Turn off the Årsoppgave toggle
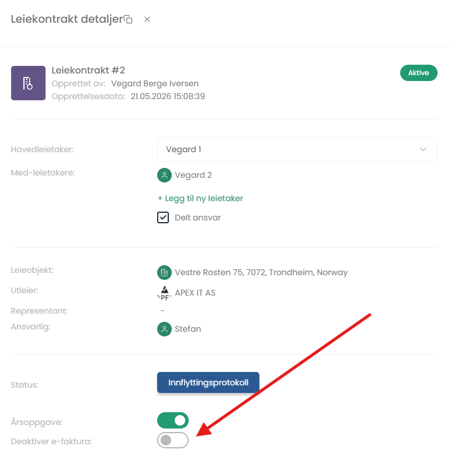This screenshot has height=467, width=451. pos(173,421)
